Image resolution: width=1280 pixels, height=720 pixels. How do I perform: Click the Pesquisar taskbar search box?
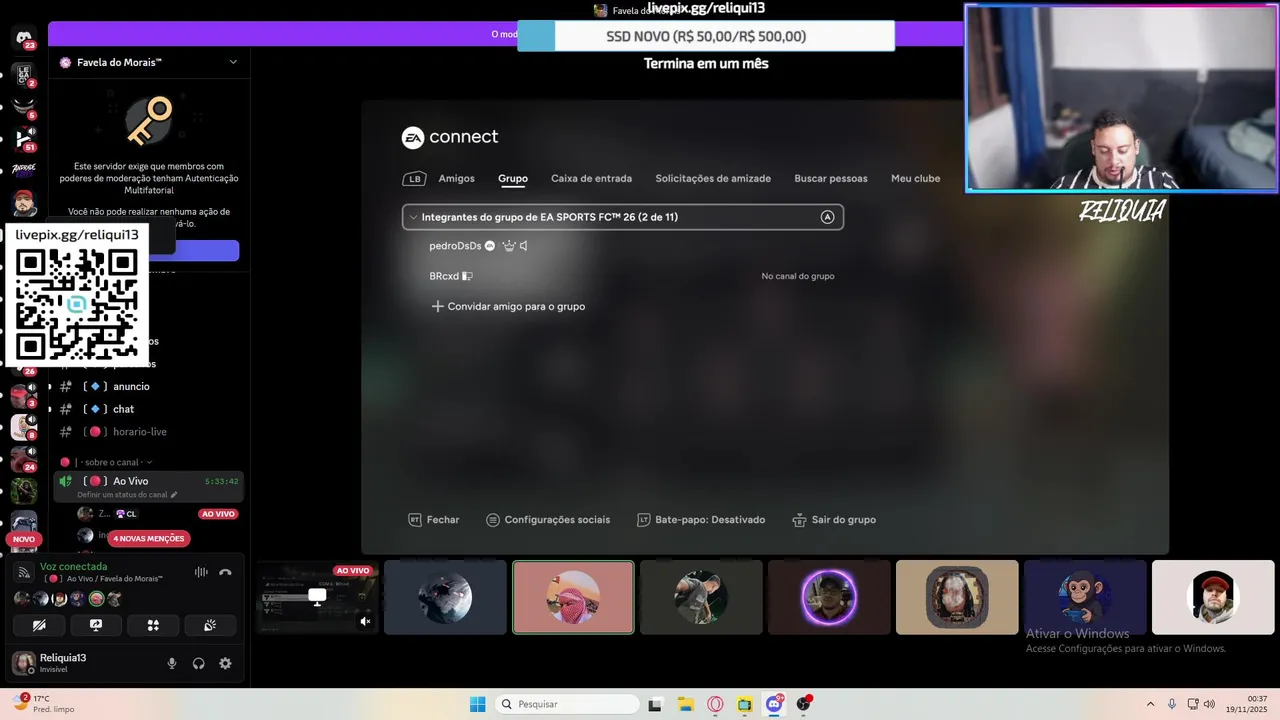[x=567, y=704]
